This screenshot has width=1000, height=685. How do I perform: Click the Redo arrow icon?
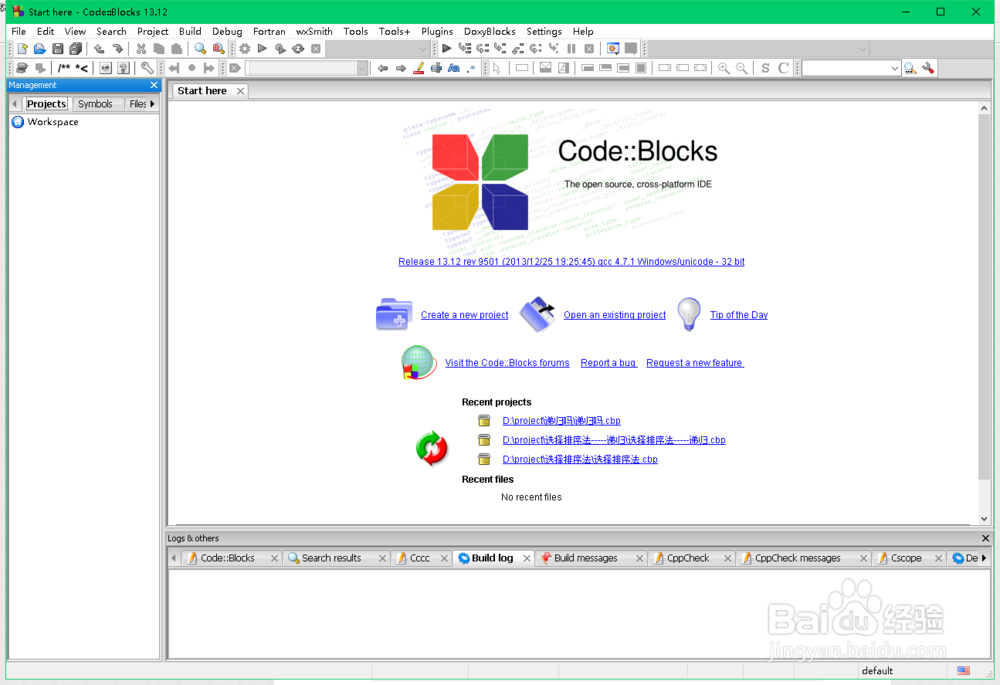click(x=117, y=48)
